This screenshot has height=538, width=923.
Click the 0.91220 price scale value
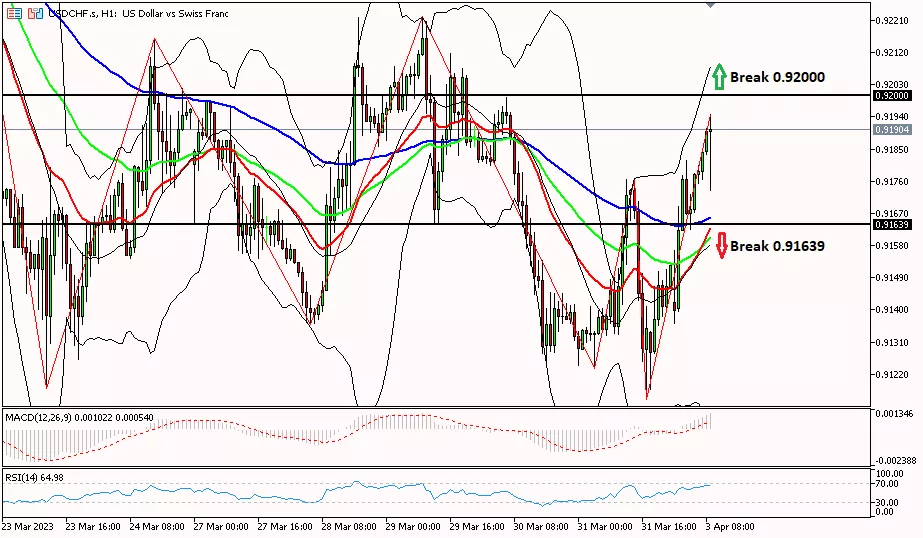click(890, 374)
